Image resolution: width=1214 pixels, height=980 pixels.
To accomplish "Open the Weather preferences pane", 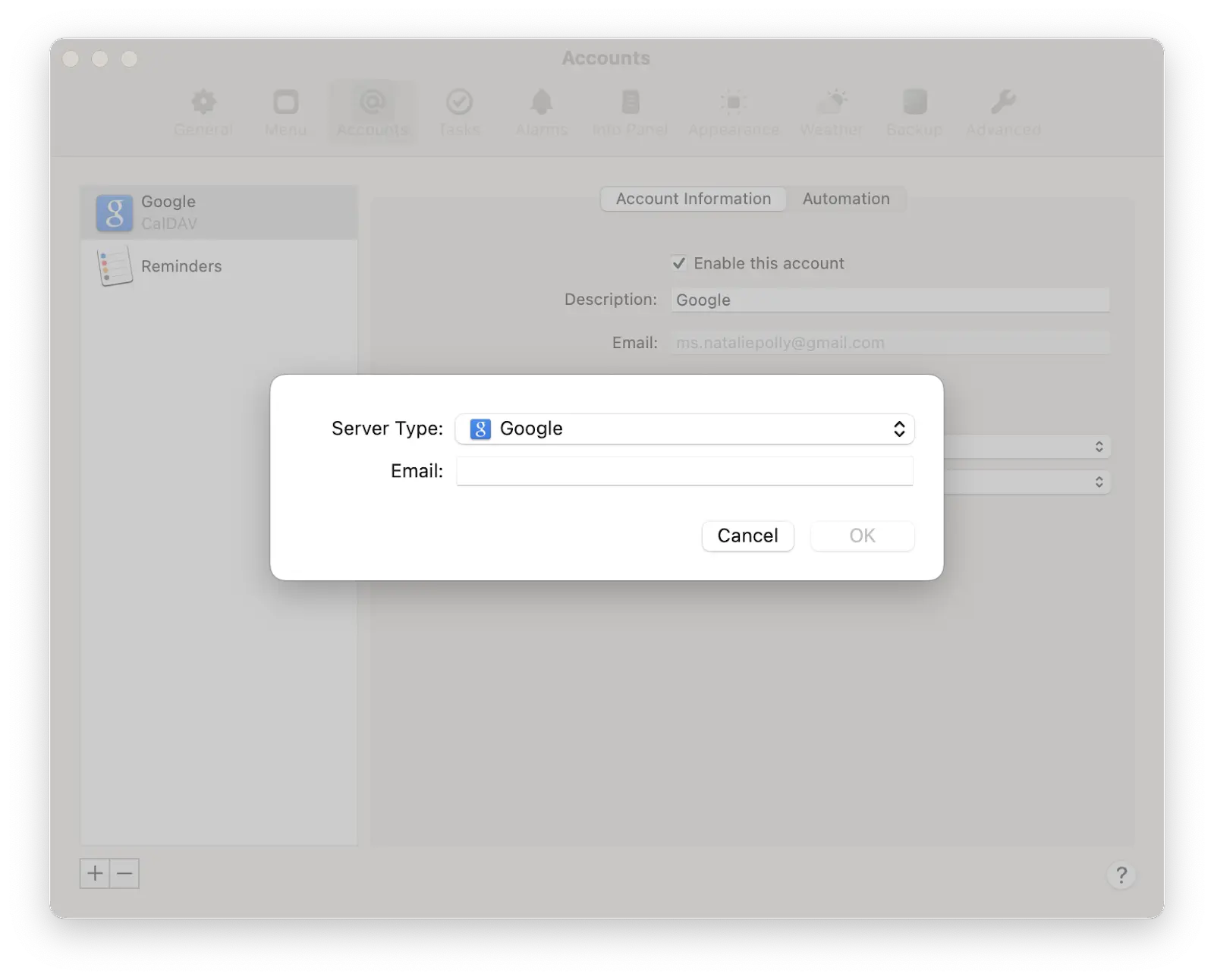I will pyautogui.click(x=832, y=112).
